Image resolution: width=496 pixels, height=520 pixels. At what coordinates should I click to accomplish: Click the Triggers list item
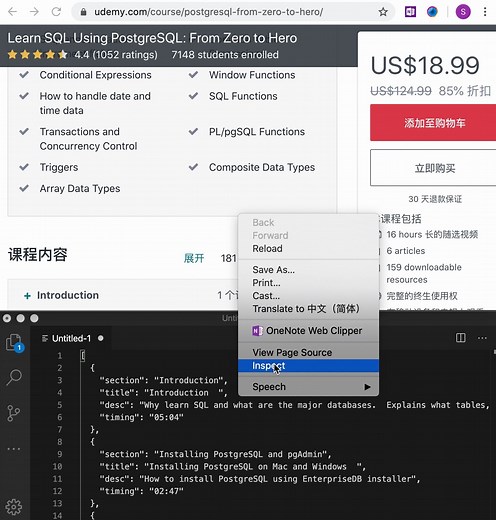(59, 167)
